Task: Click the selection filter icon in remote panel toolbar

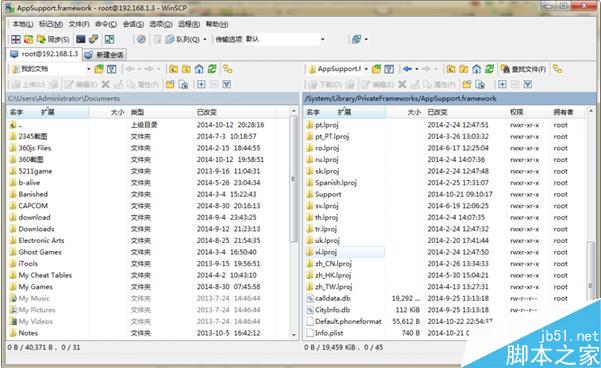Action: [528, 84]
